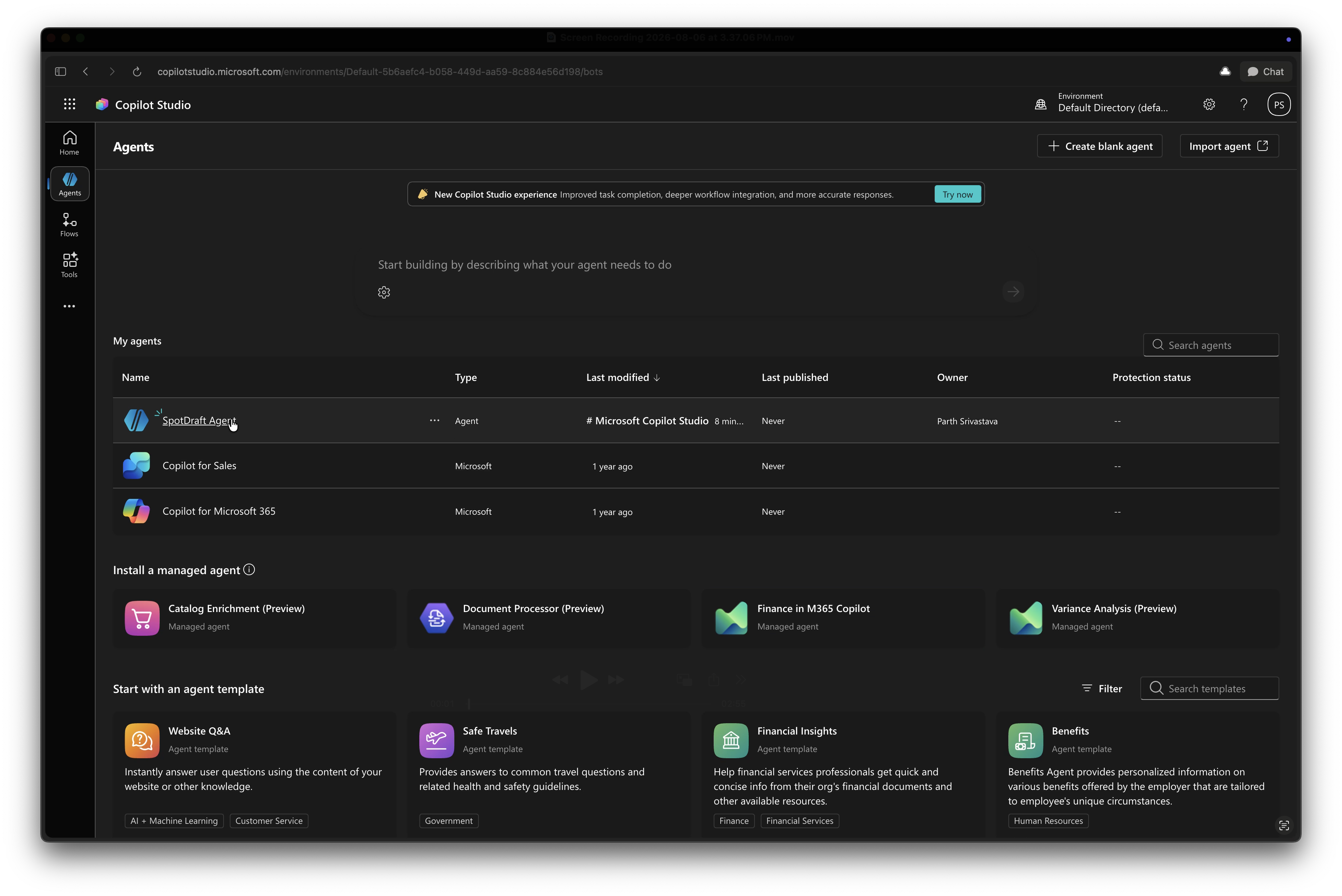This screenshot has height=896, width=1342.
Task: Click the Copilot for Sales icon
Action: [x=136, y=466]
